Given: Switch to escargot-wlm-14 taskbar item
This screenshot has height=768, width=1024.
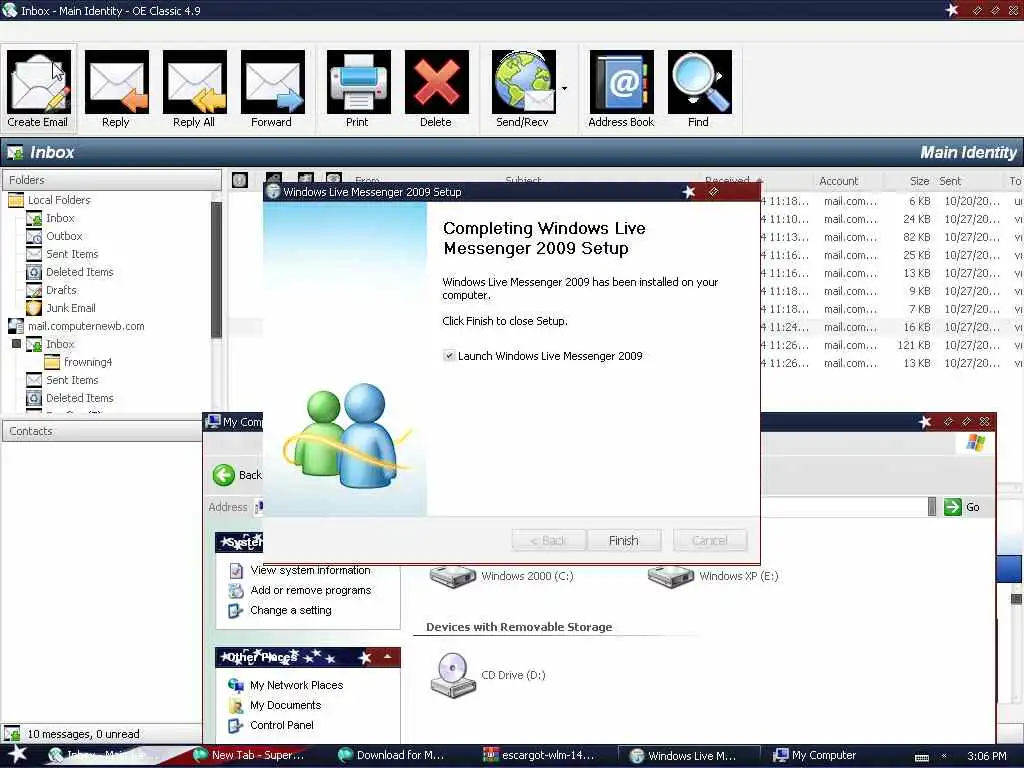Looking at the screenshot, I should point(539,756).
